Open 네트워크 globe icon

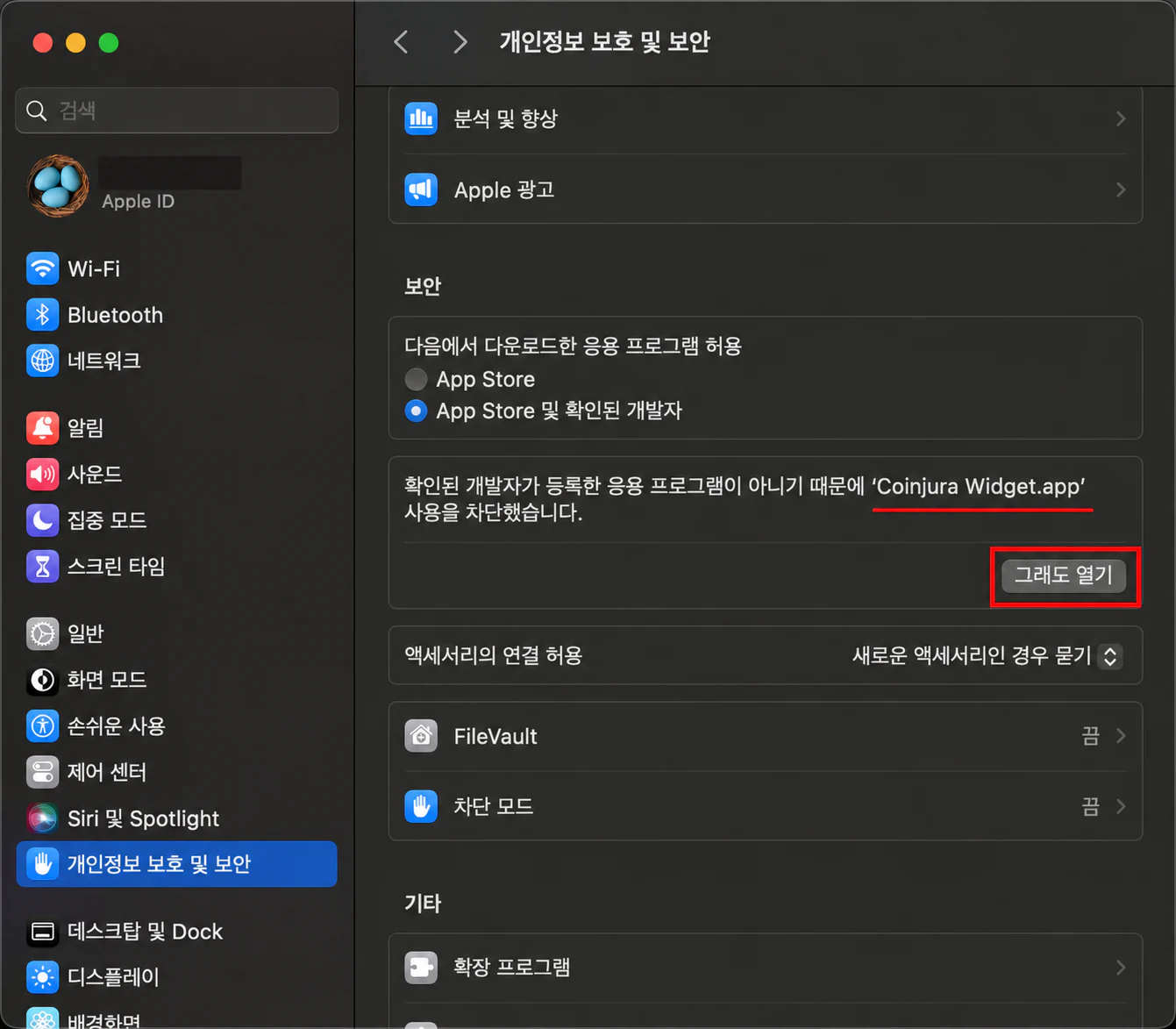(42, 361)
